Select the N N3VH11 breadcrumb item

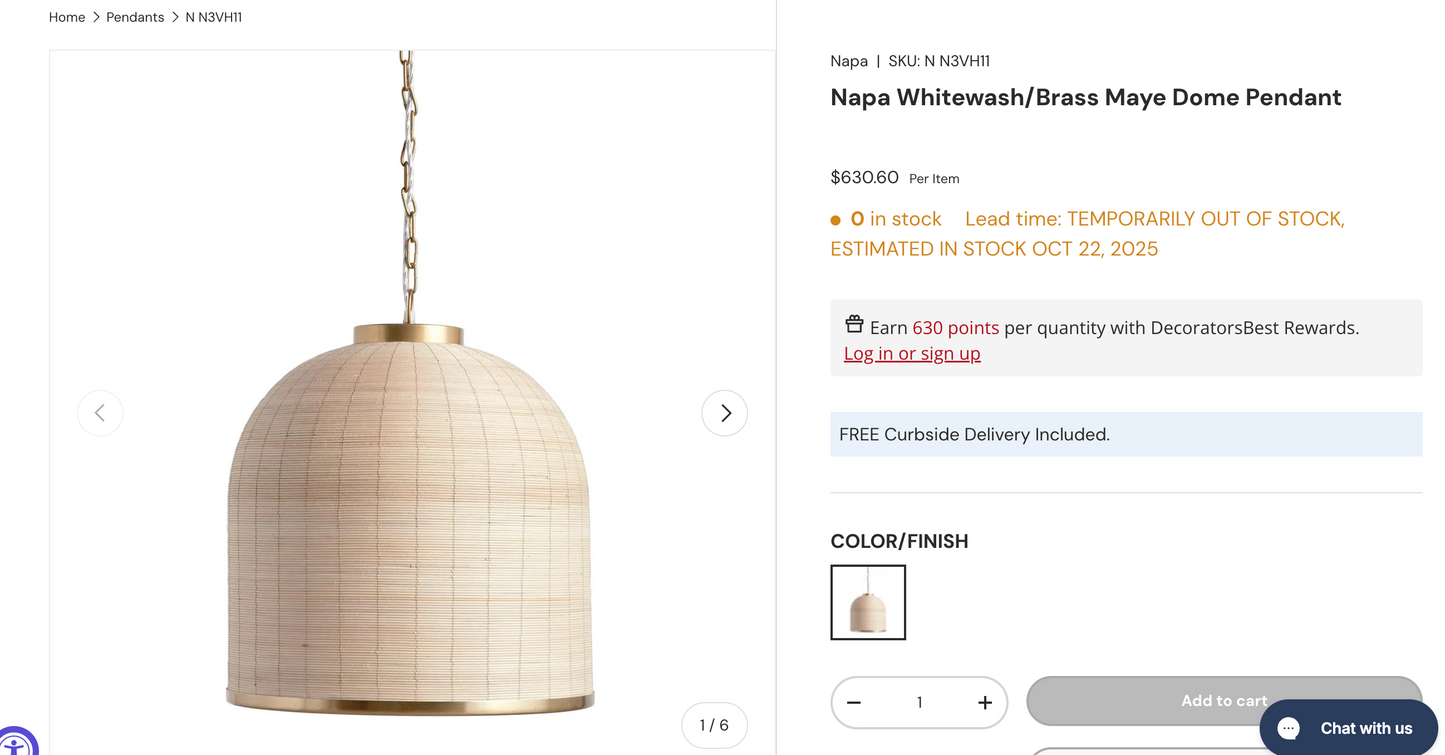pyautogui.click(x=213, y=17)
